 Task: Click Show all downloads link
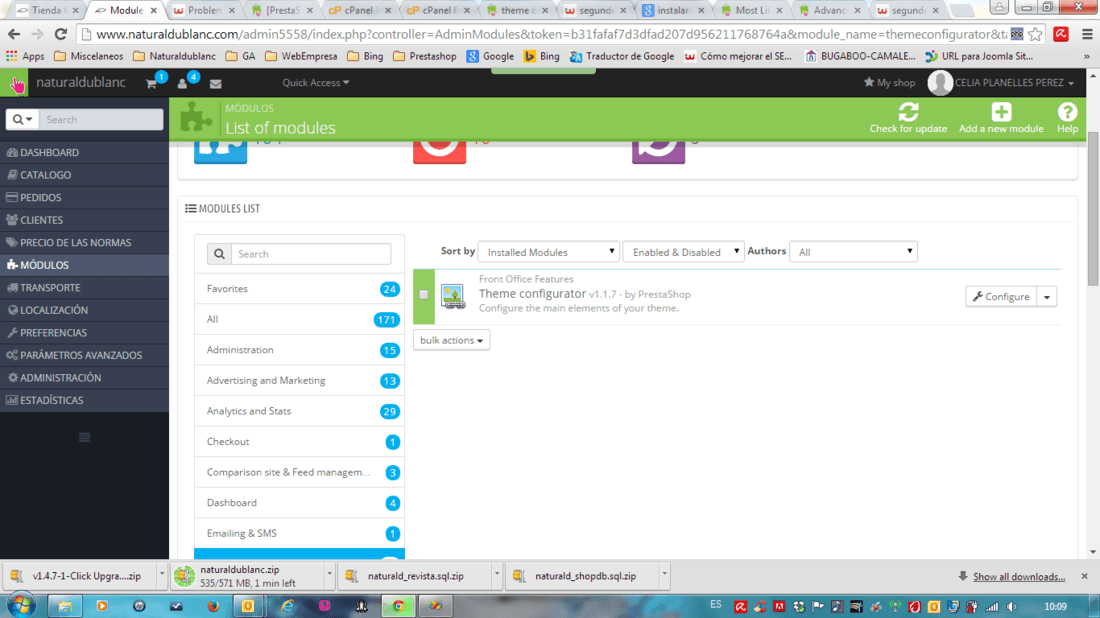pos(1019,577)
